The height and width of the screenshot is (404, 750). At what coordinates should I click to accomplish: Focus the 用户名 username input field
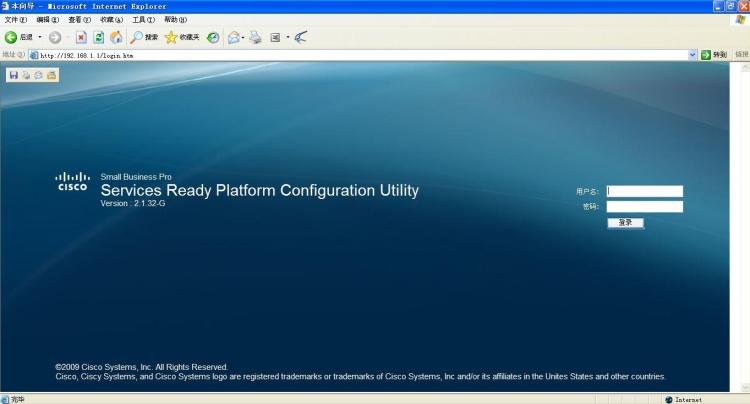point(645,191)
